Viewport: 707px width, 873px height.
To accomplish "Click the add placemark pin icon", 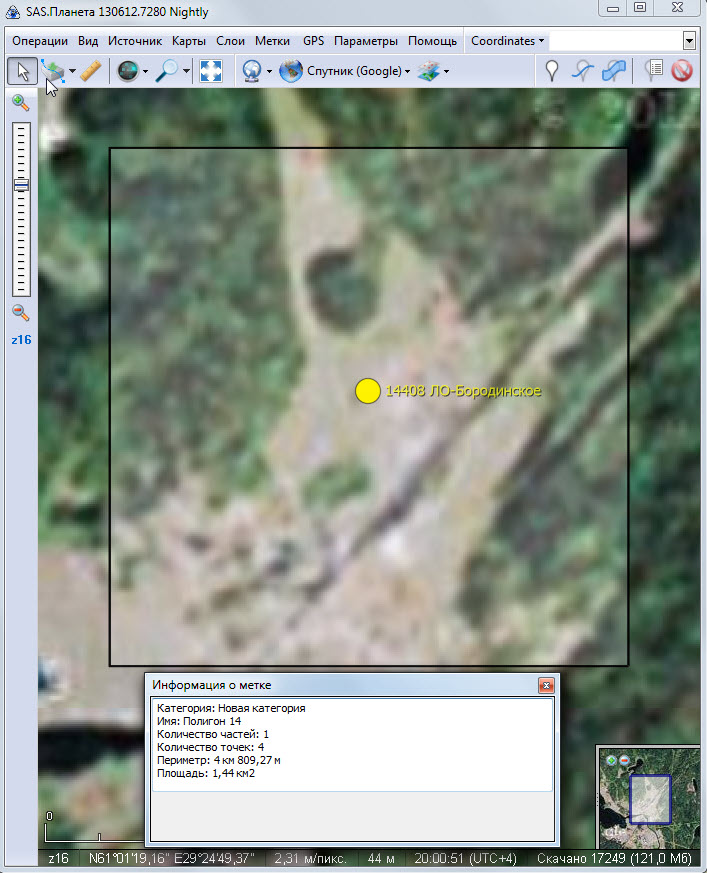I will [550, 71].
